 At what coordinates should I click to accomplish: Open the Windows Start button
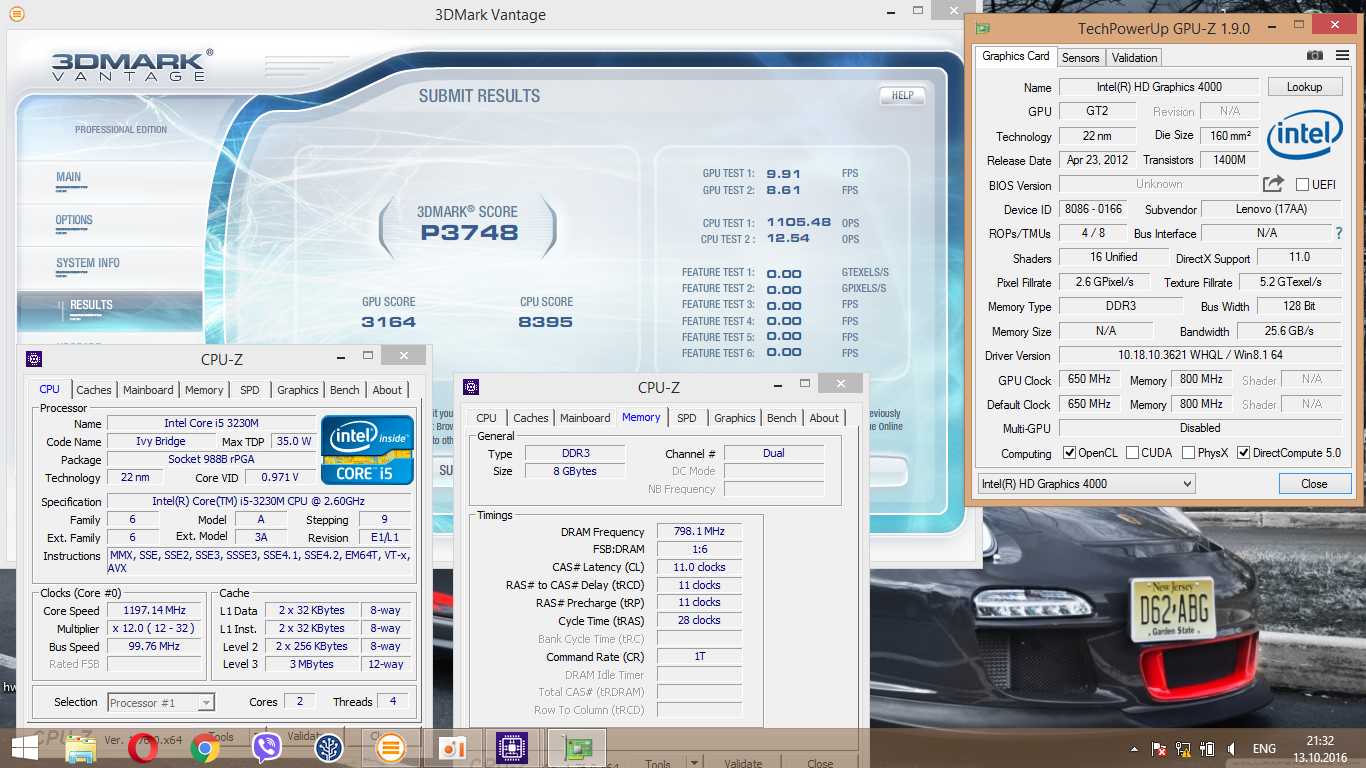tap(25, 748)
